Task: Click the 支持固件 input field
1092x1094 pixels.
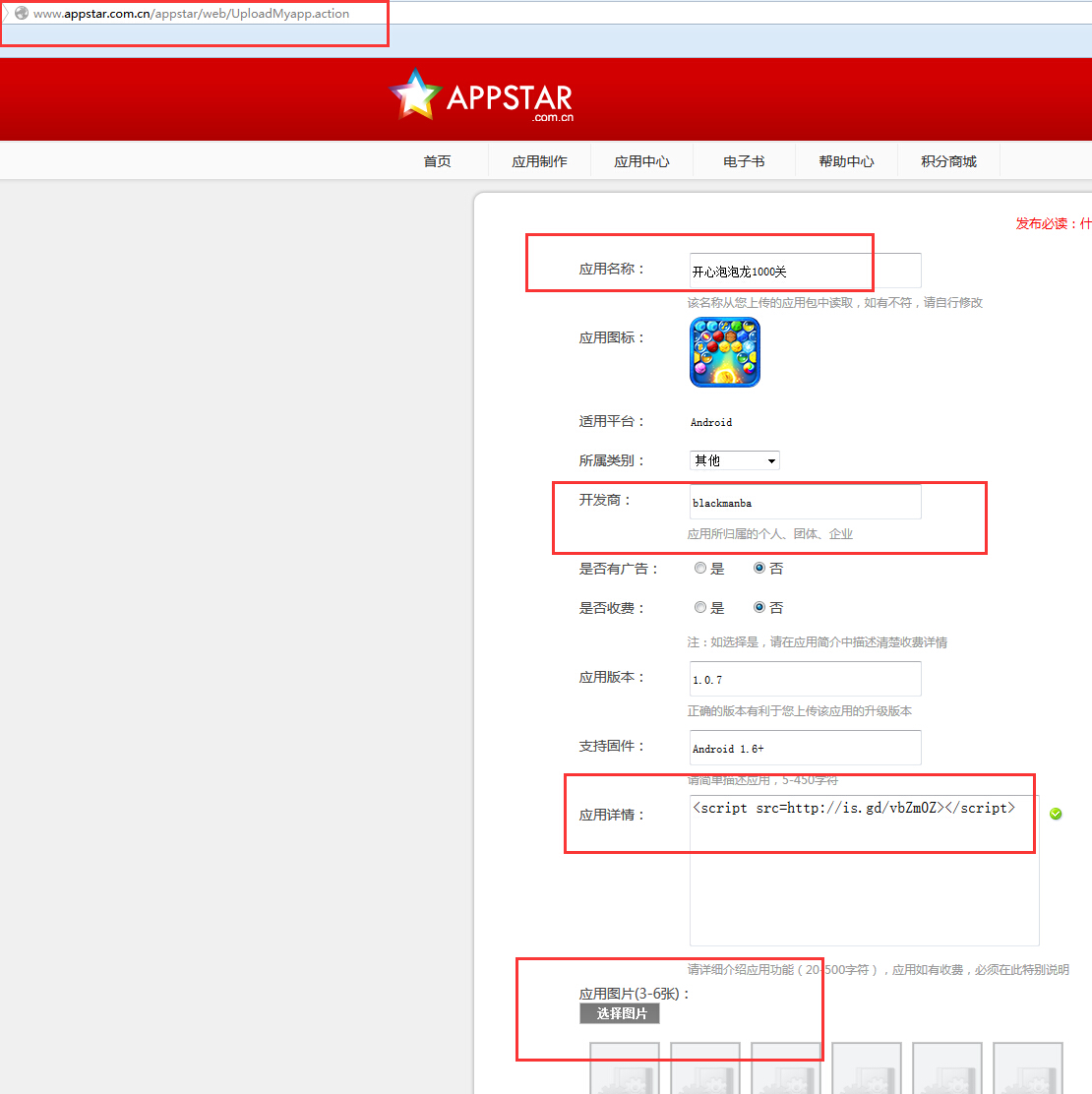Action: pyautogui.click(x=805, y=748)
